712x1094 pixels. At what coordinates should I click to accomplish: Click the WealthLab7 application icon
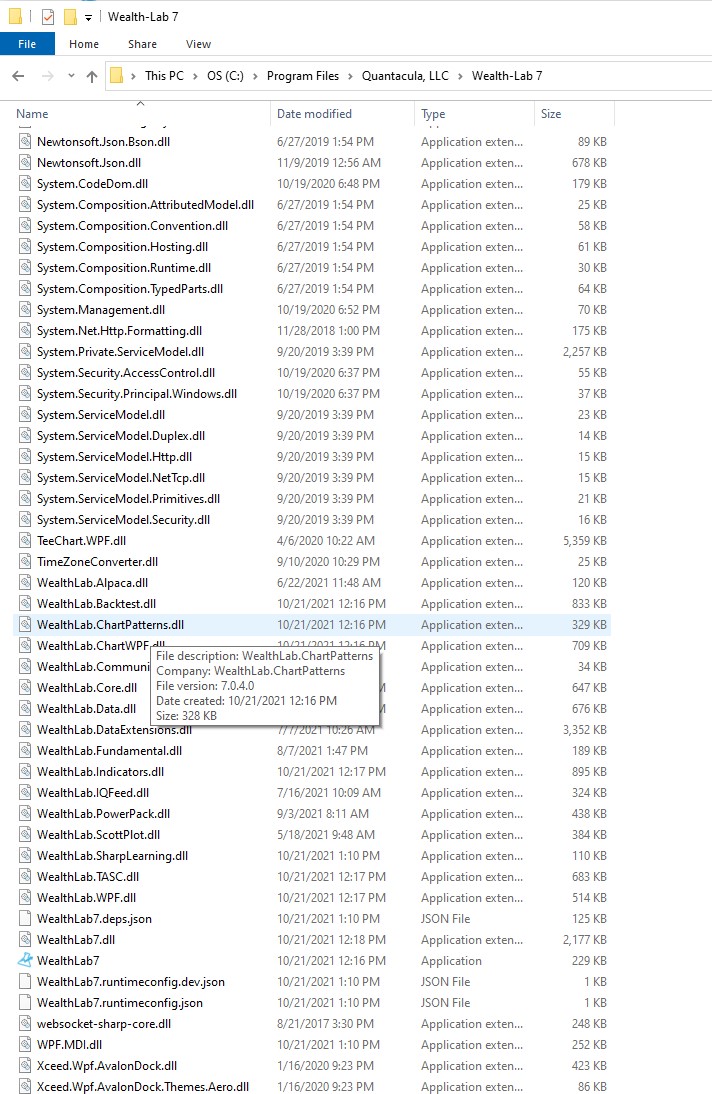click(25, 960)
